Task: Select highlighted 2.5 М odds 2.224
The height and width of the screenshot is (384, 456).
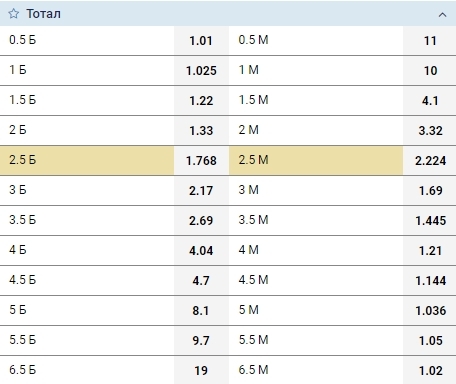Action: 430,161
